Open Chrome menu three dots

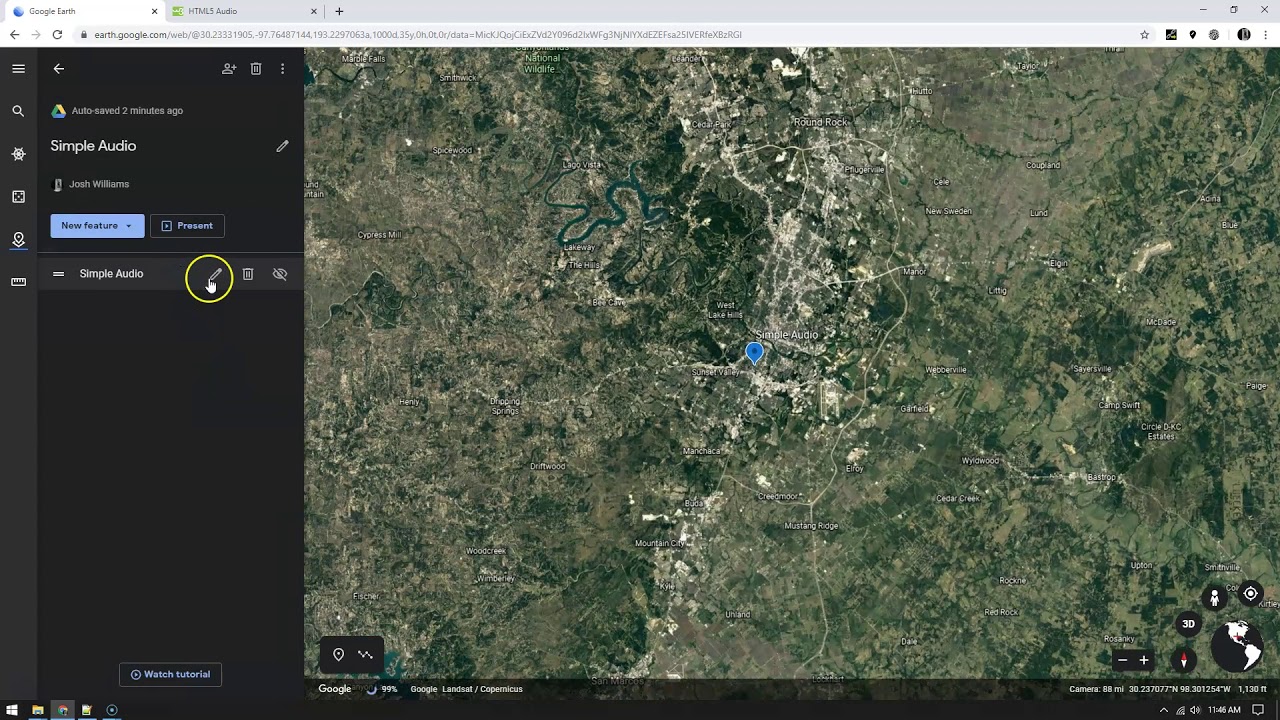tap(1266, 34)
